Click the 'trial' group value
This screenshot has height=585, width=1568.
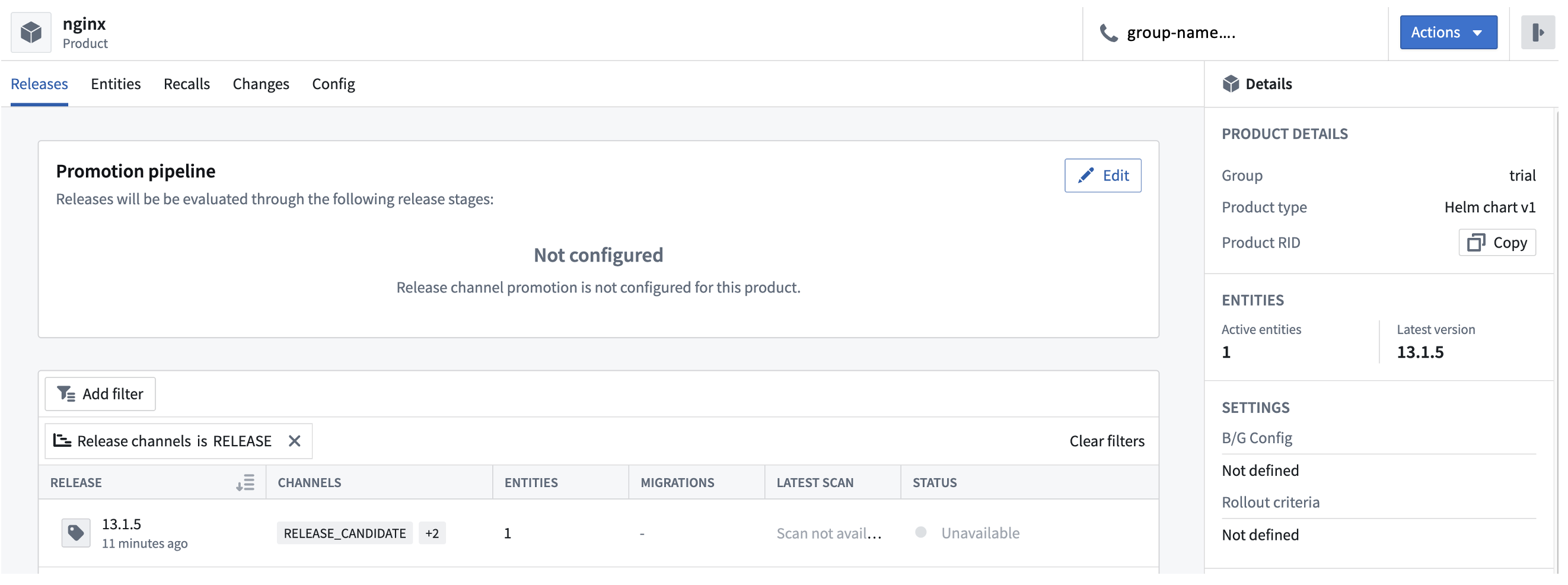(x=1522, y=176)
